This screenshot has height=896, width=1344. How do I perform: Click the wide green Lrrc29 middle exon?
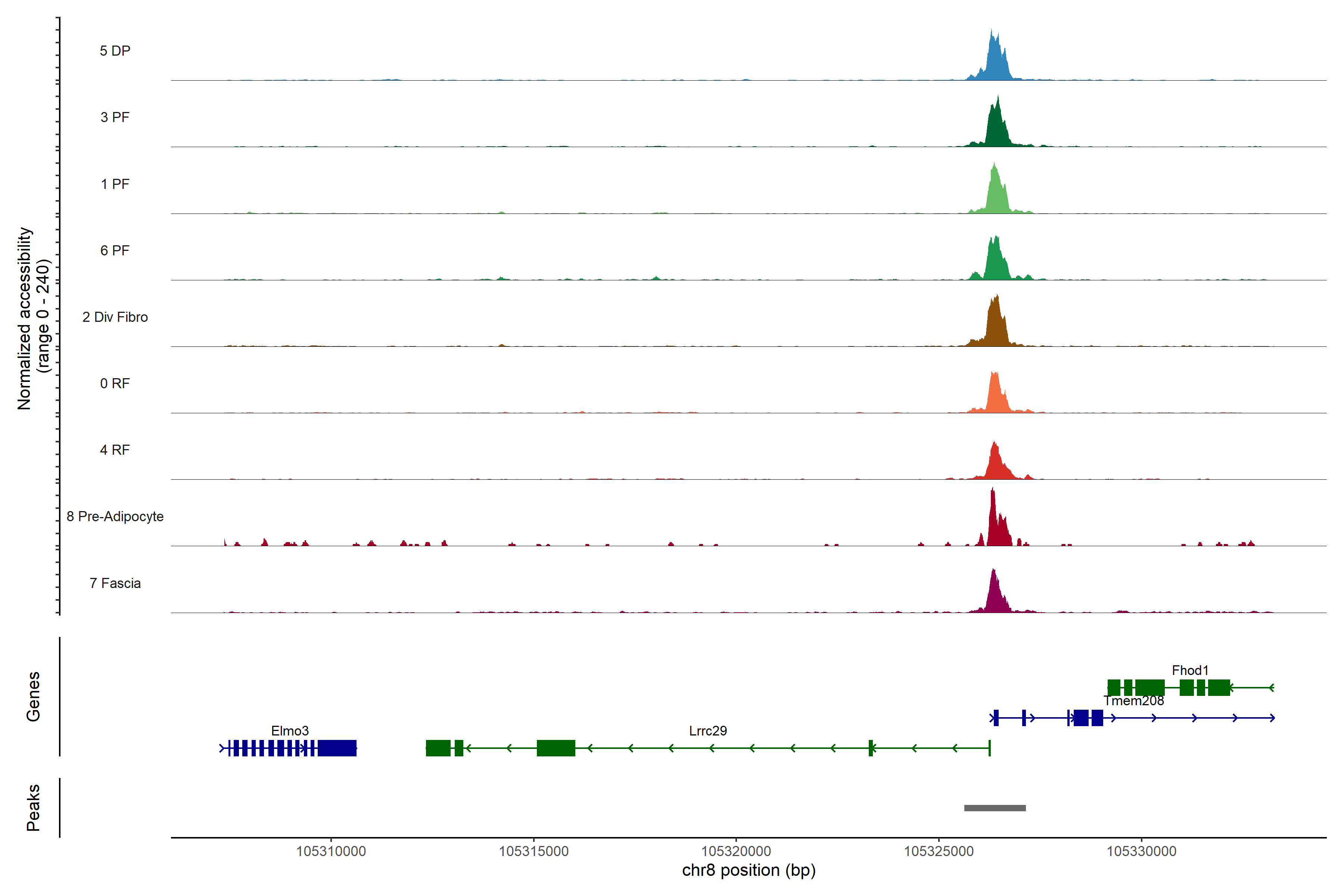click(556, 748)
